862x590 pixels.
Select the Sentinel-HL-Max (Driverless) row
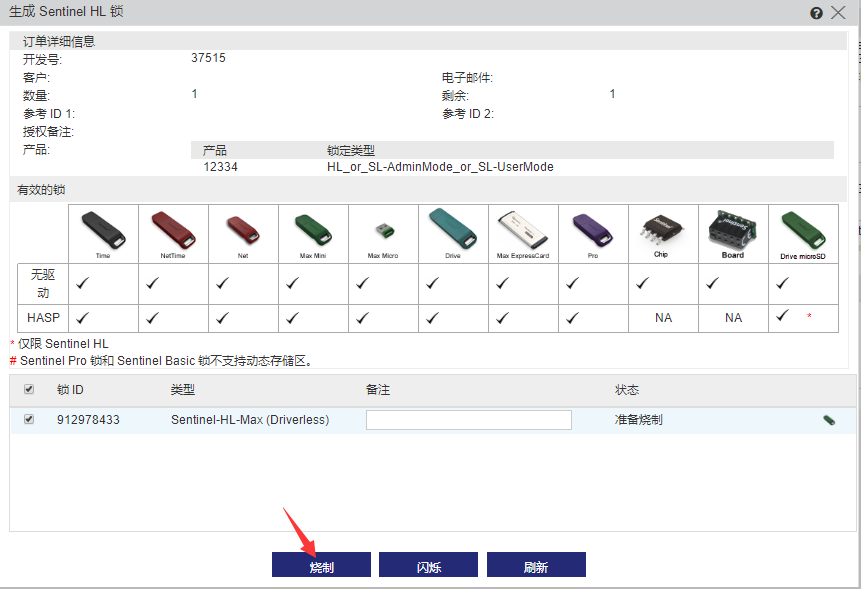(250, 420)
